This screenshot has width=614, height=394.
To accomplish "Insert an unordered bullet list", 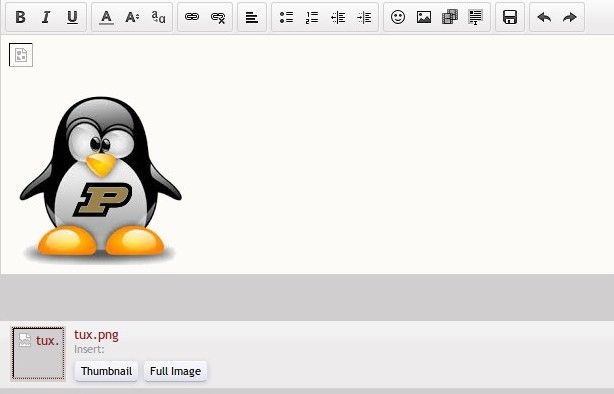I will click(286, 17).
